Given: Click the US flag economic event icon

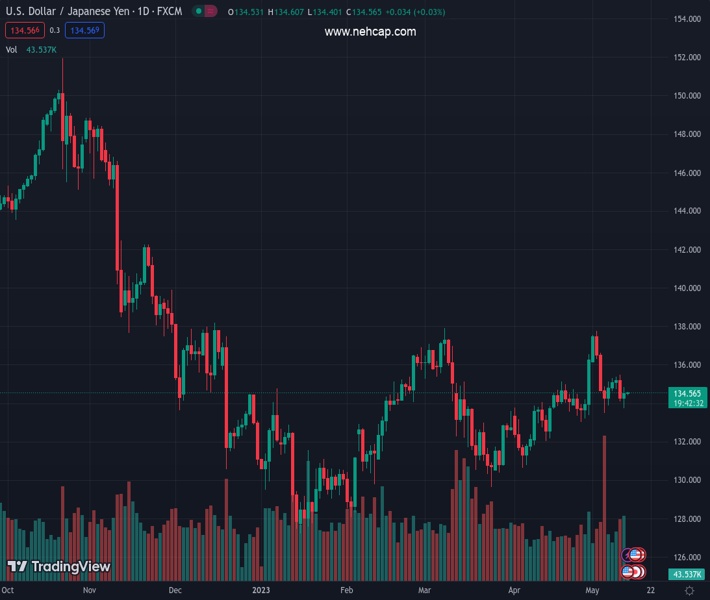Looking at the screenshot, I should tap(636, 554).
